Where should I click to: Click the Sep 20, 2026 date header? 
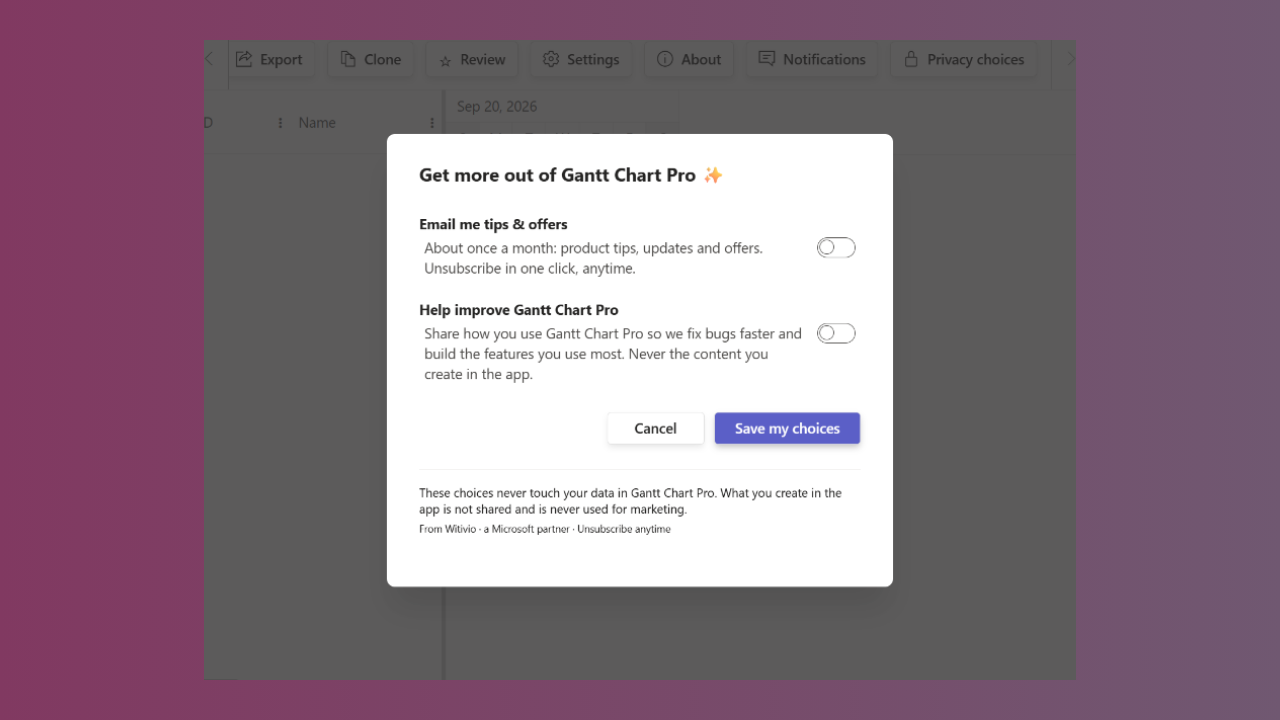[x=497, y=106]
